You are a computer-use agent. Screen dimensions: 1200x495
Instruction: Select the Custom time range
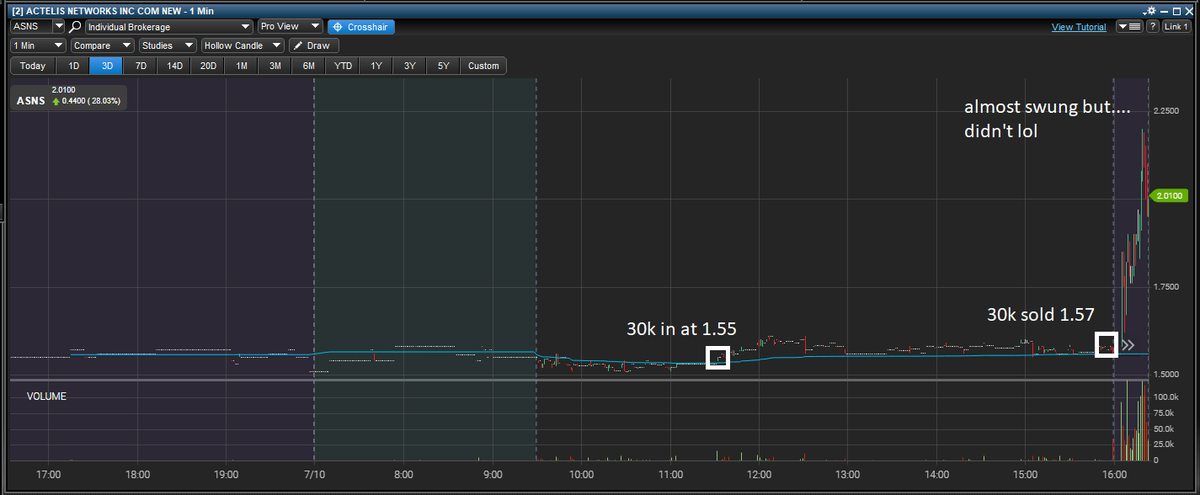click(483, 66)
